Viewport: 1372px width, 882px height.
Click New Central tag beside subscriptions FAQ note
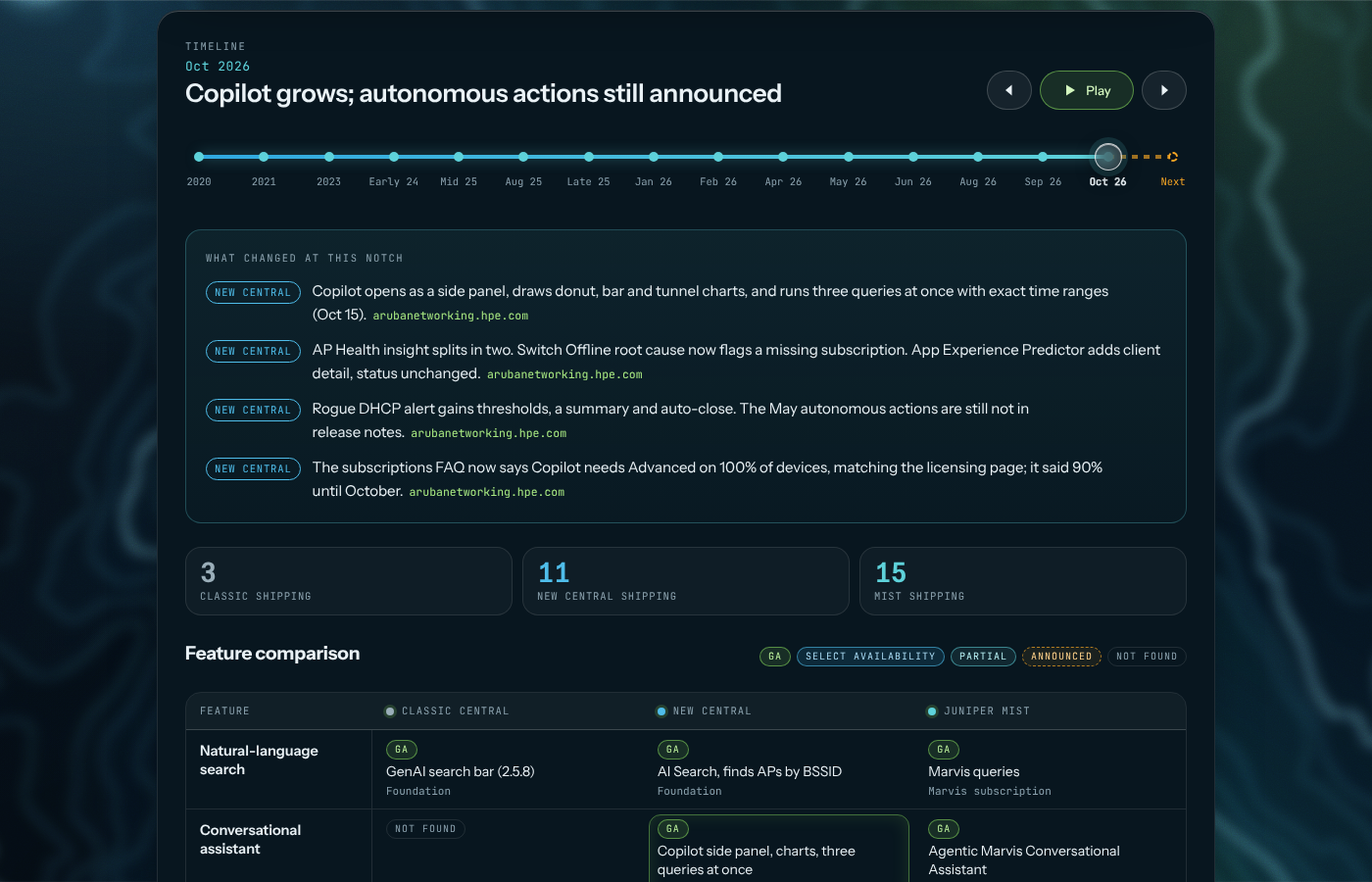[253, 469]
